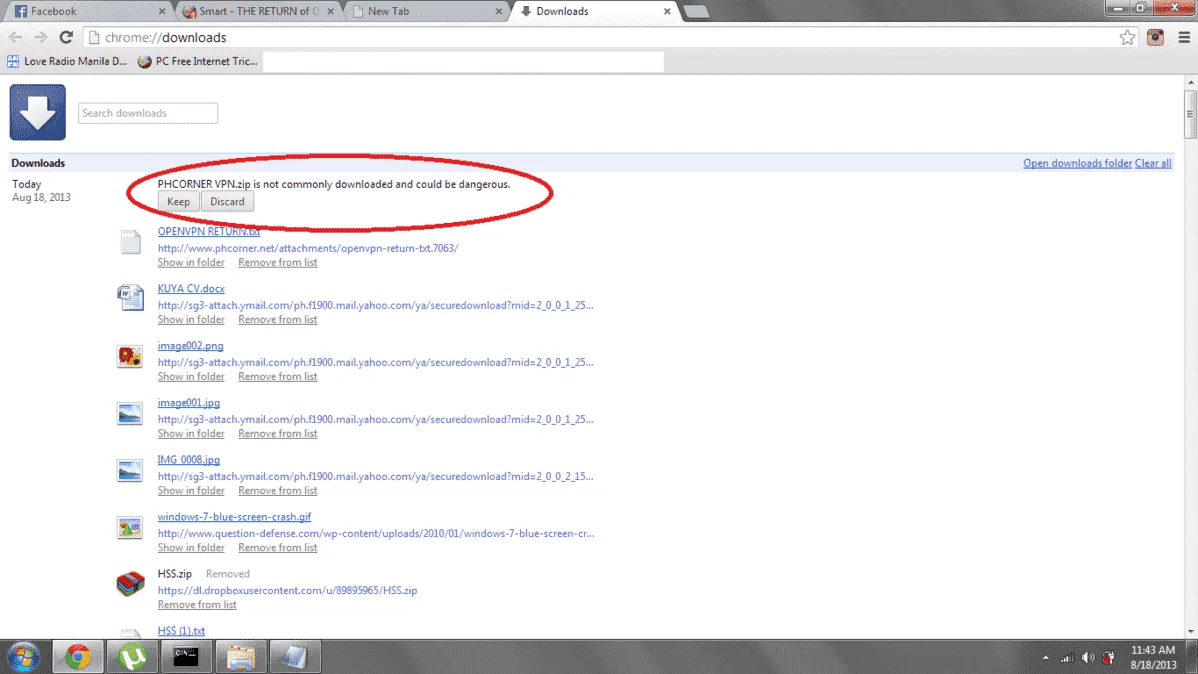1198x674 pixels.
Task: Open the image002.png link
Action: (x=190, y=345)
